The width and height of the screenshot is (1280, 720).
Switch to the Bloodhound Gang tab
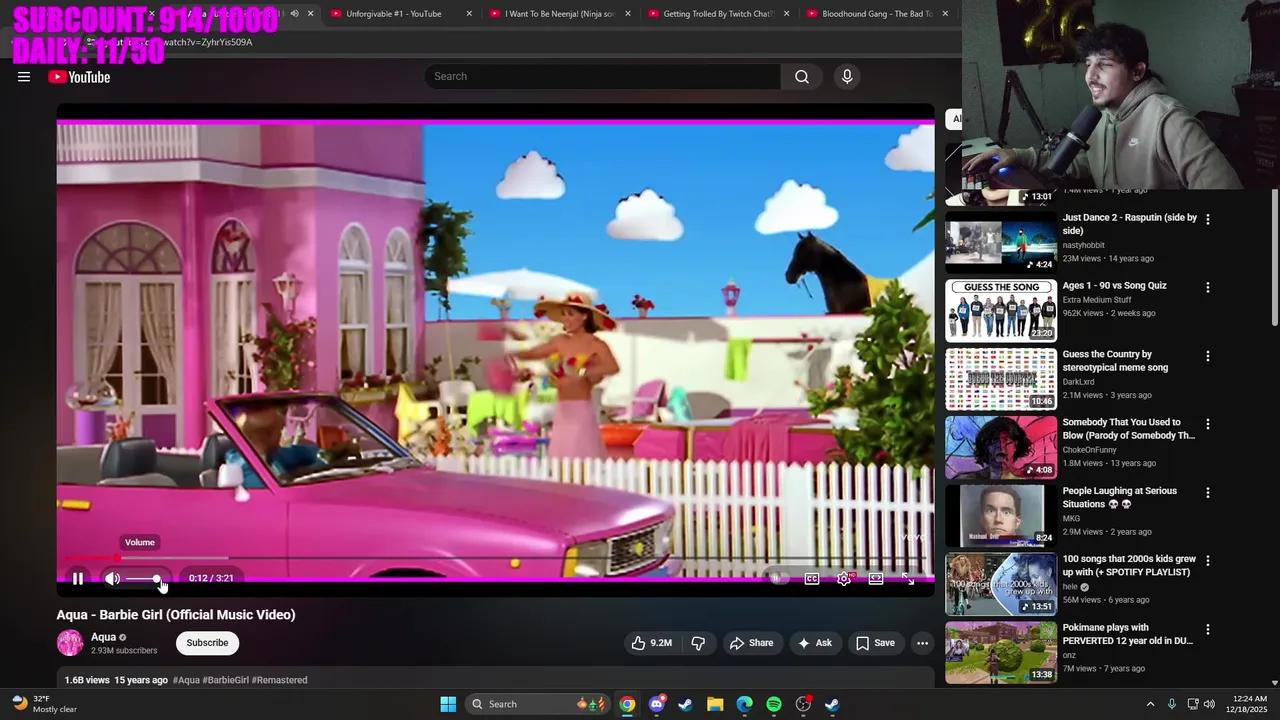[x=876, y=14]
